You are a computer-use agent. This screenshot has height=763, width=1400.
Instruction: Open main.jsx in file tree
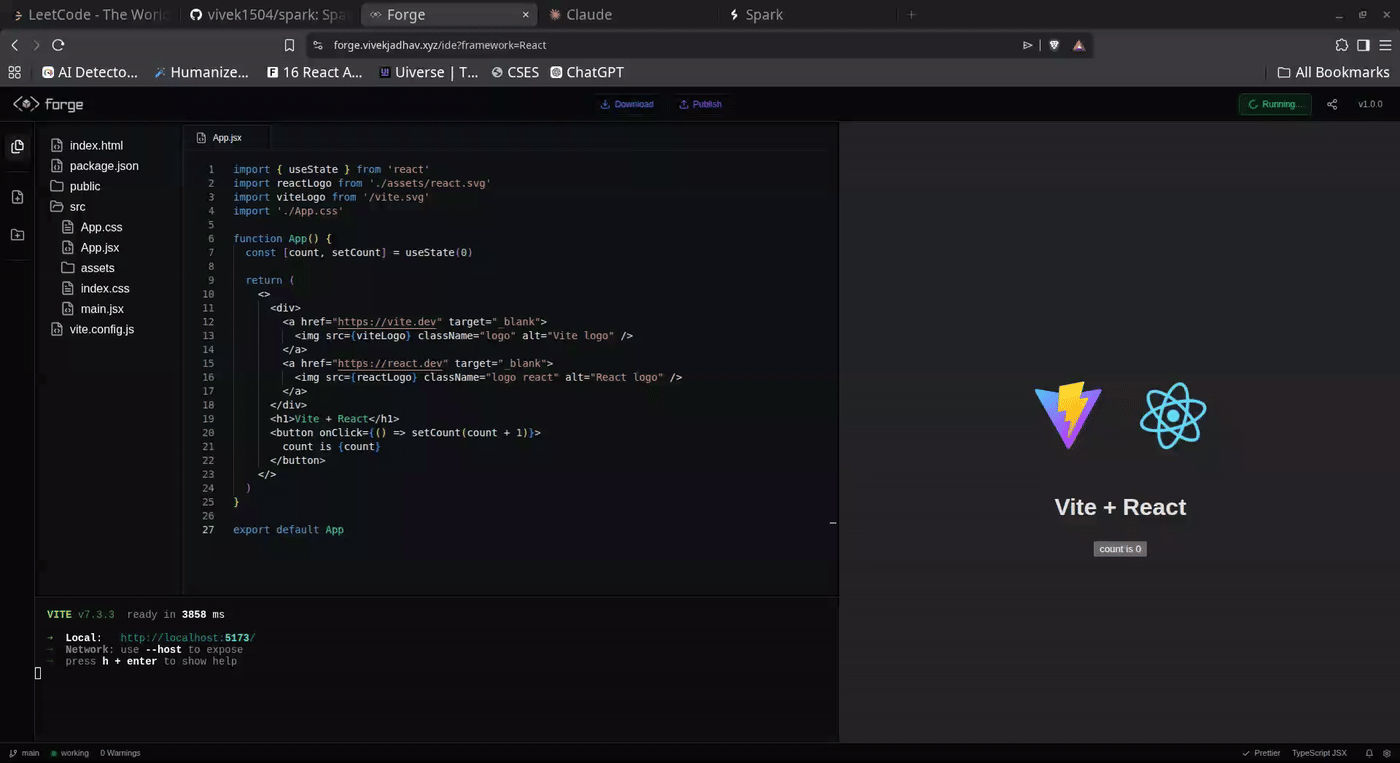tap(92, 309)
